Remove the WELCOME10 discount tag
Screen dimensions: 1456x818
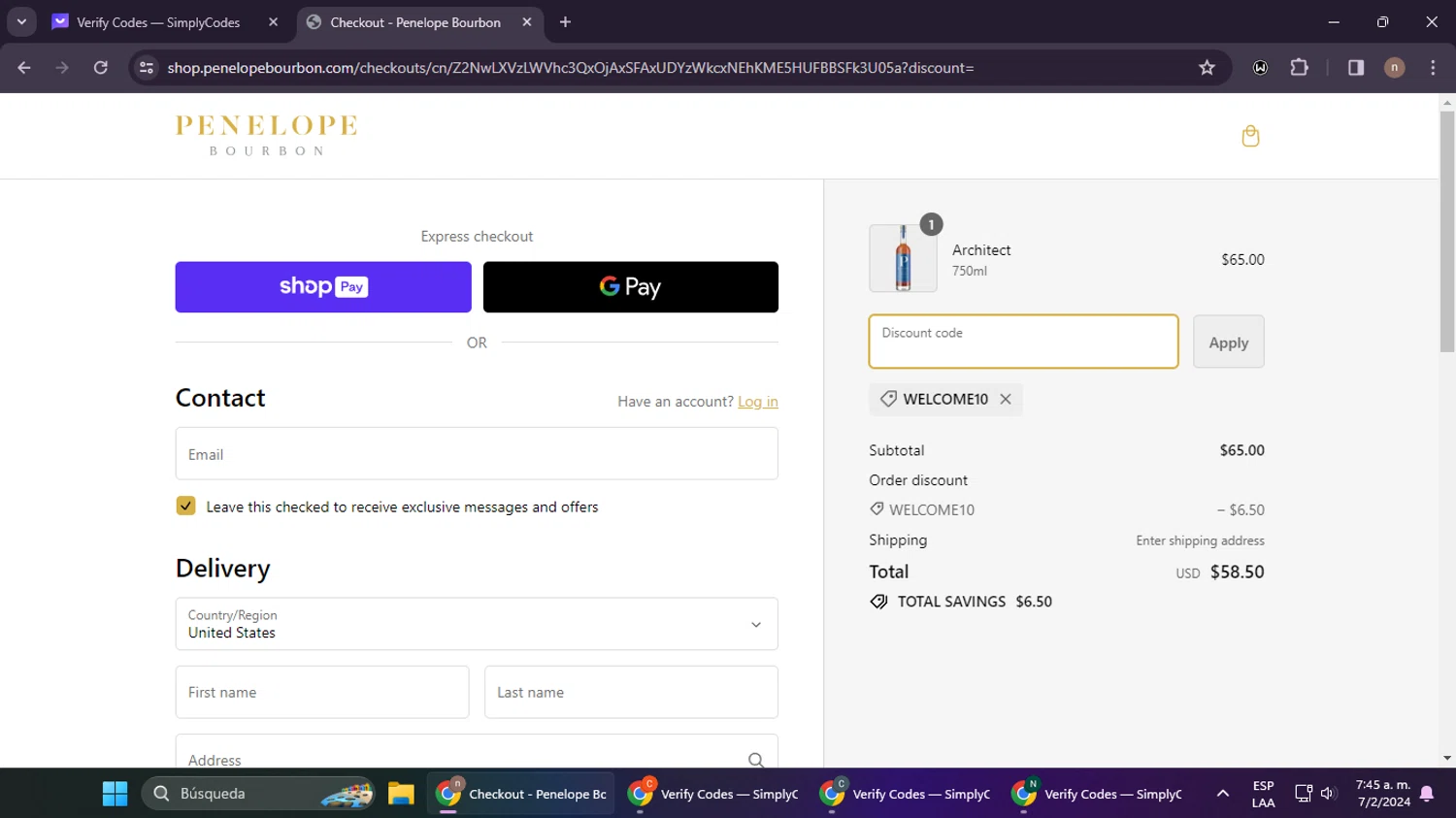point(1006,399)
